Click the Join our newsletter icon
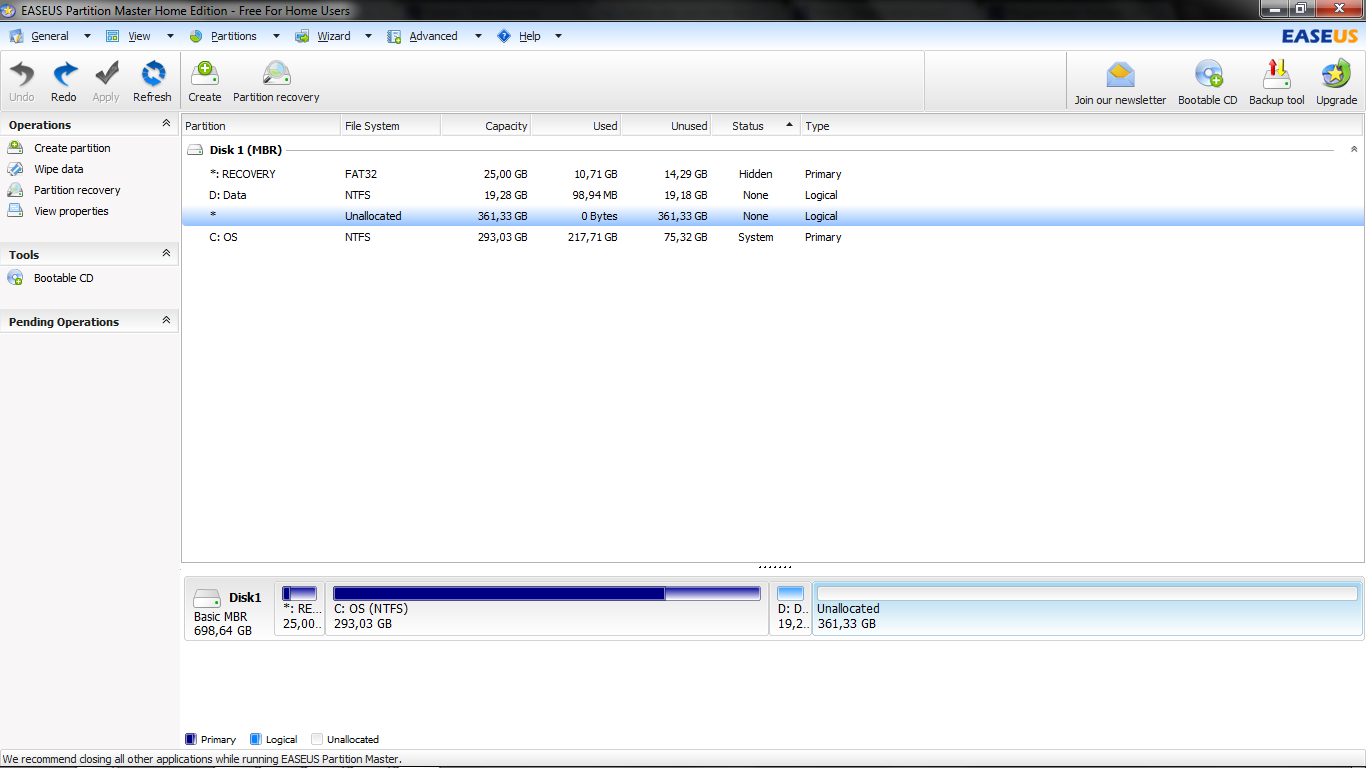Image resolution: width=1366 pixels, height=768 pixels. [x=1120, y=75]
